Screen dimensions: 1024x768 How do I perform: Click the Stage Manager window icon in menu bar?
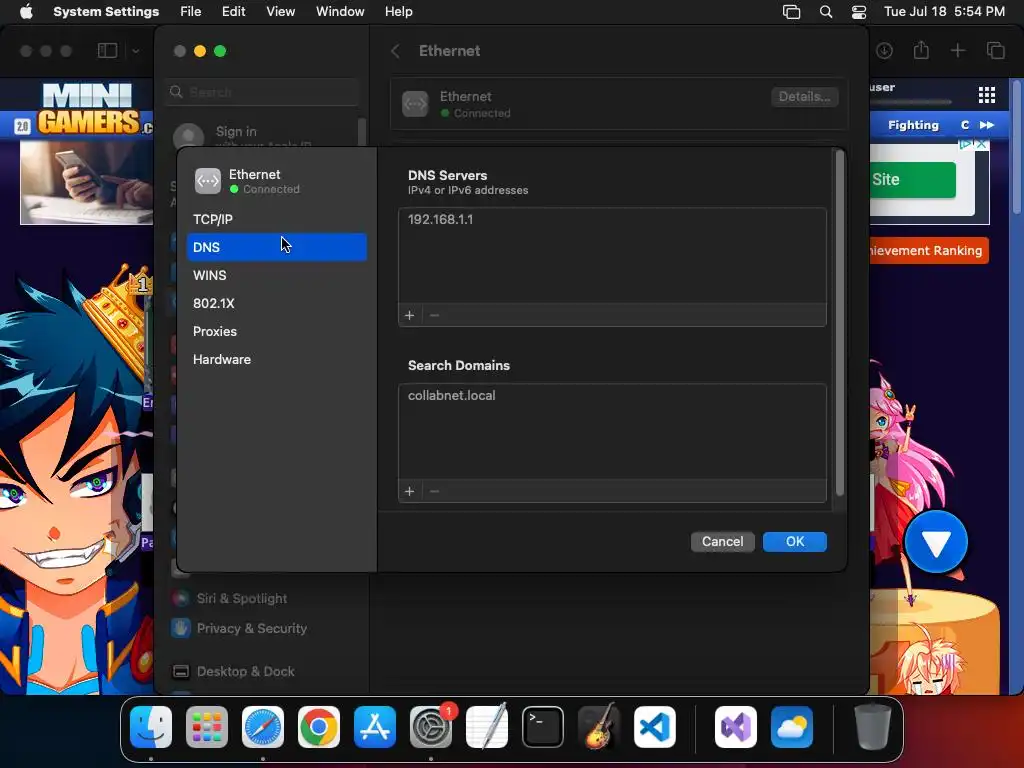point(791,12)
